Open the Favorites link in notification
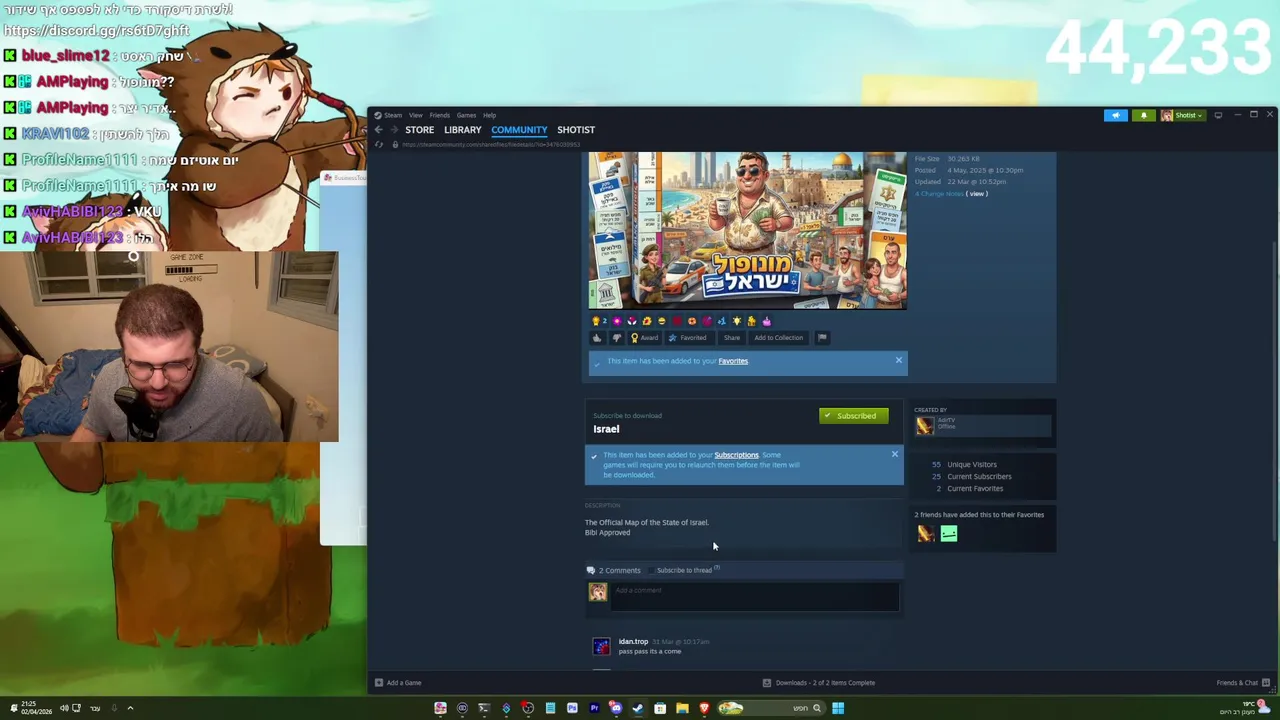The image size is (1280, 720). pyautogui.click(x=733, y=361)
